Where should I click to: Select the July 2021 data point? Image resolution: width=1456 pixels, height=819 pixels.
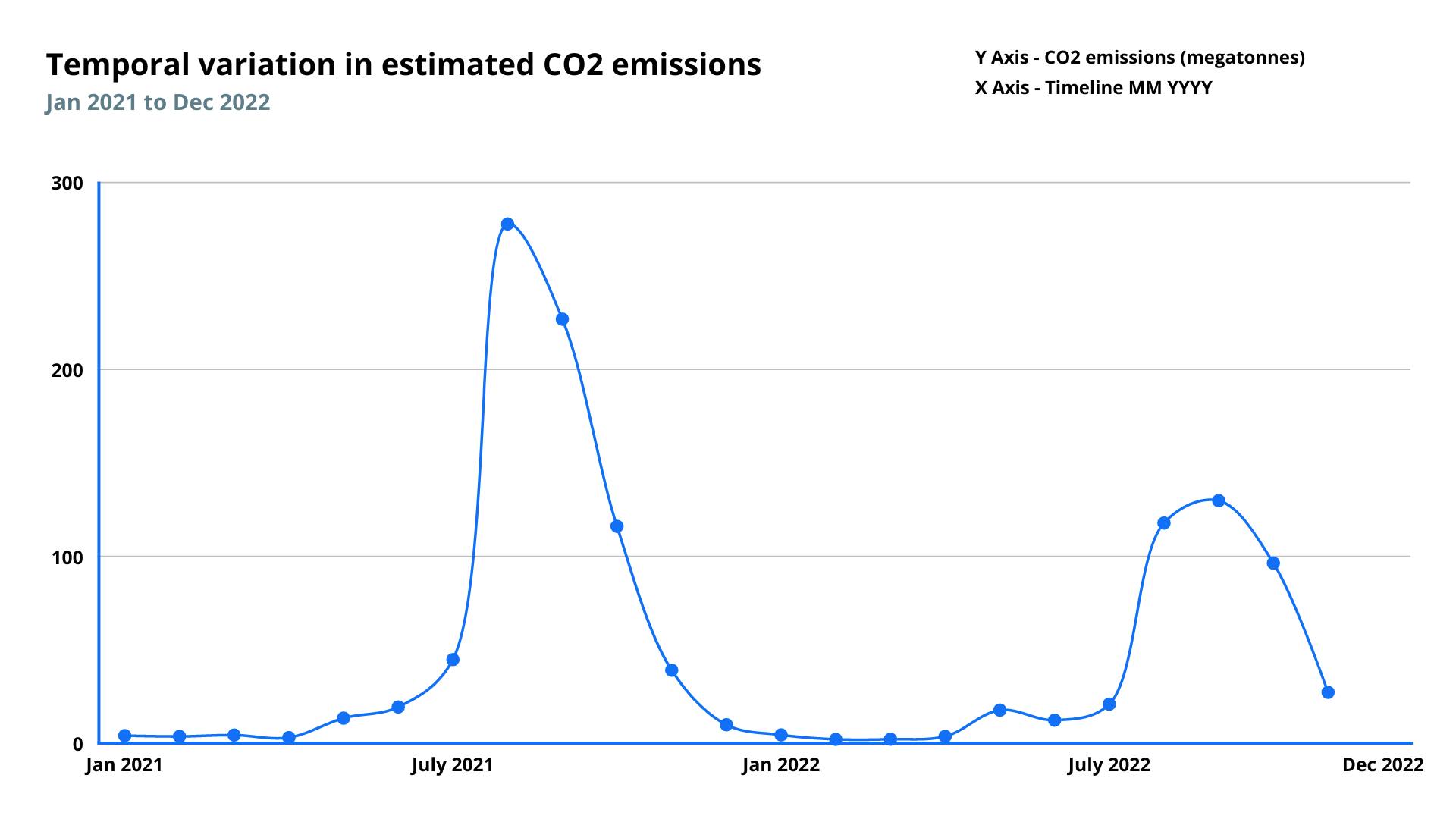453,660
